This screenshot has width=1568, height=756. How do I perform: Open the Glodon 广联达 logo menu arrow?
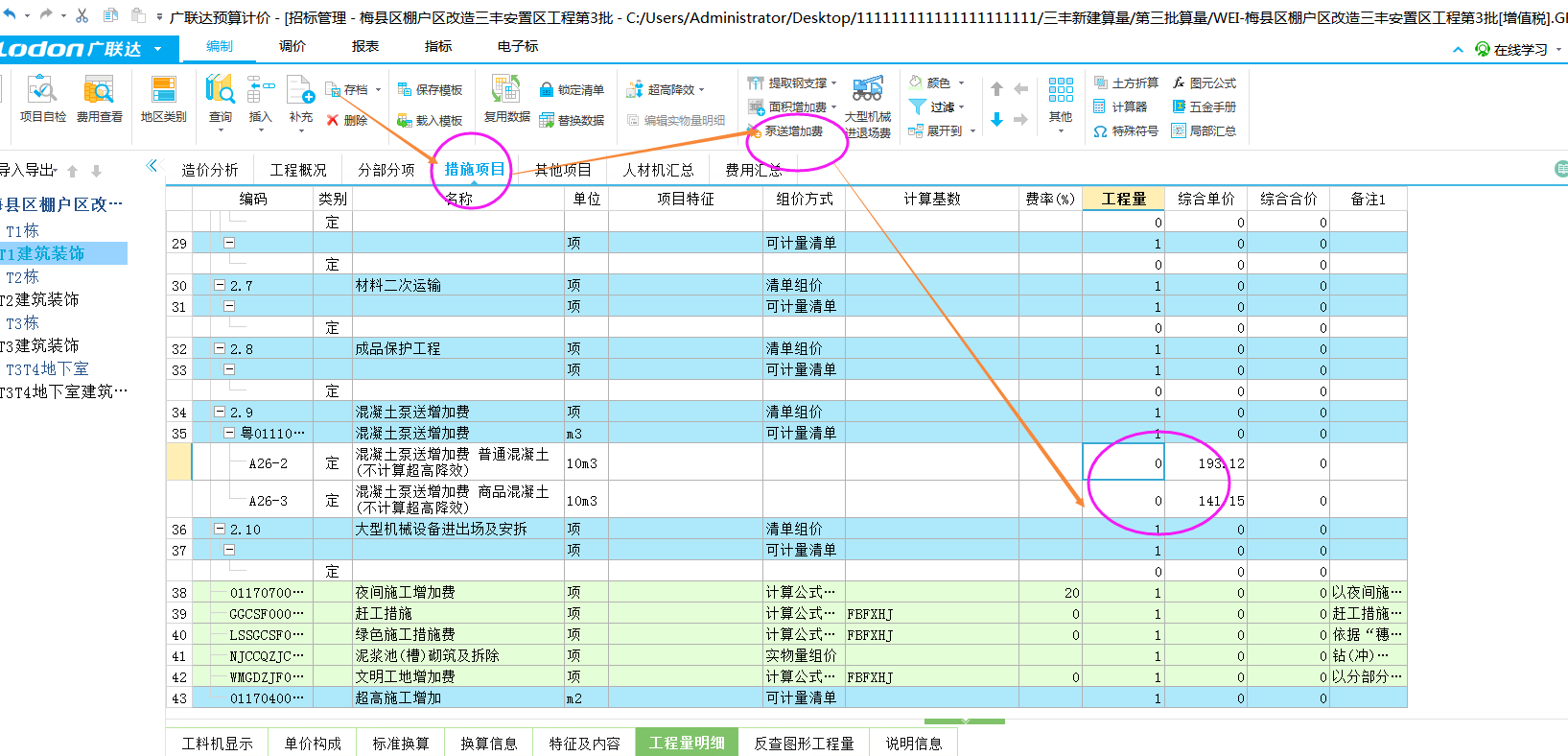coord(157,48)
